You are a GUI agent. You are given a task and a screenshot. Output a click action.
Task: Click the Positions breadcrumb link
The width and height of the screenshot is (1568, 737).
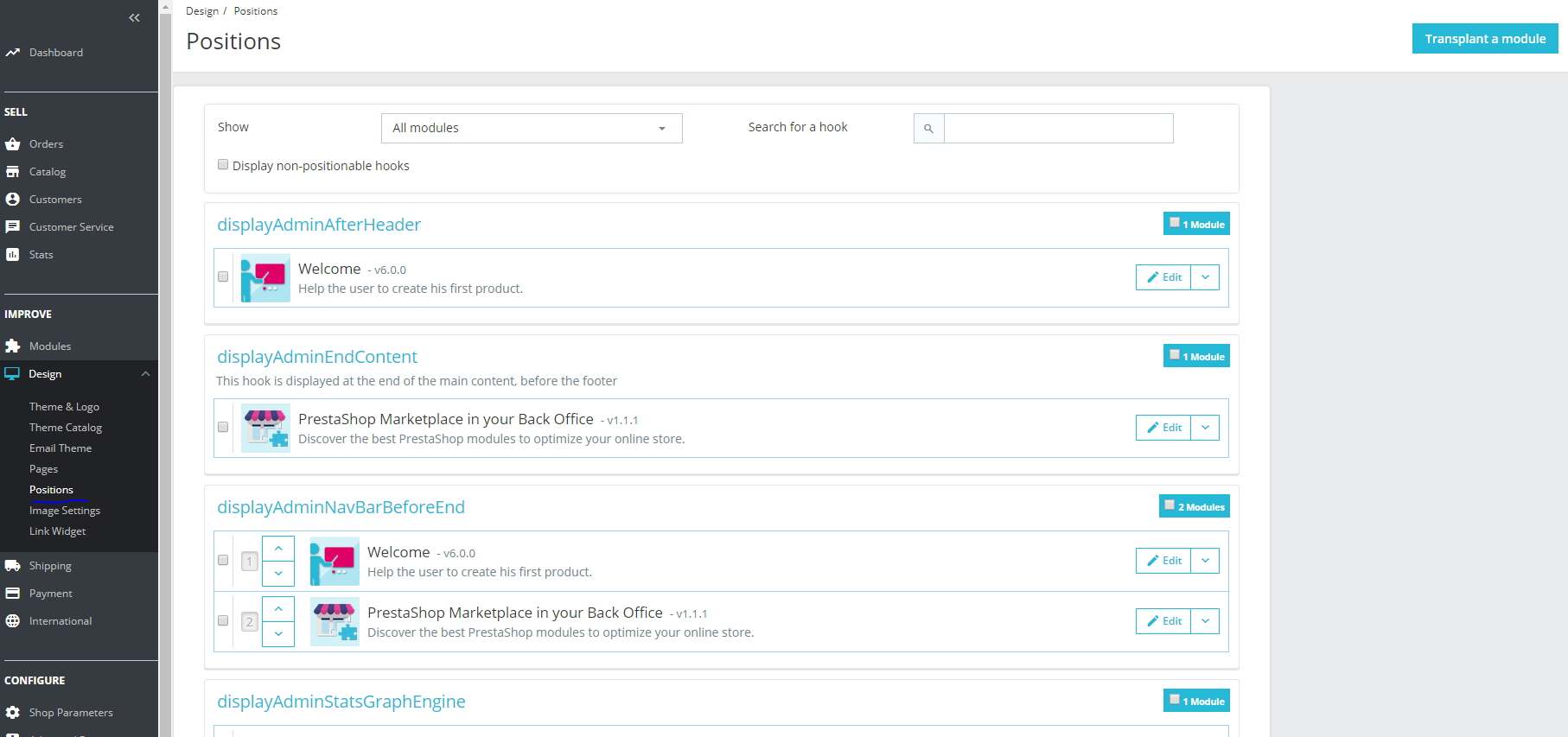pos(256,11)
